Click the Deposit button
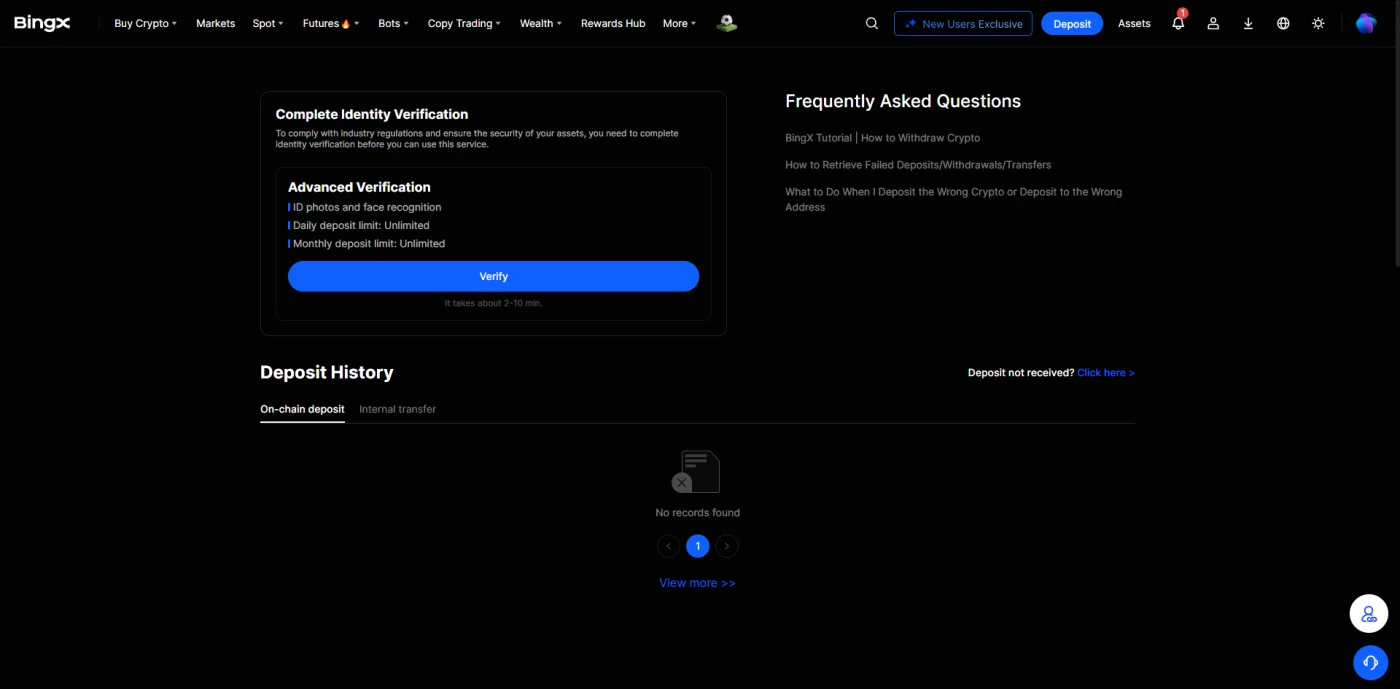Viewport: 1400px width, 689px height. (1072, 23)
